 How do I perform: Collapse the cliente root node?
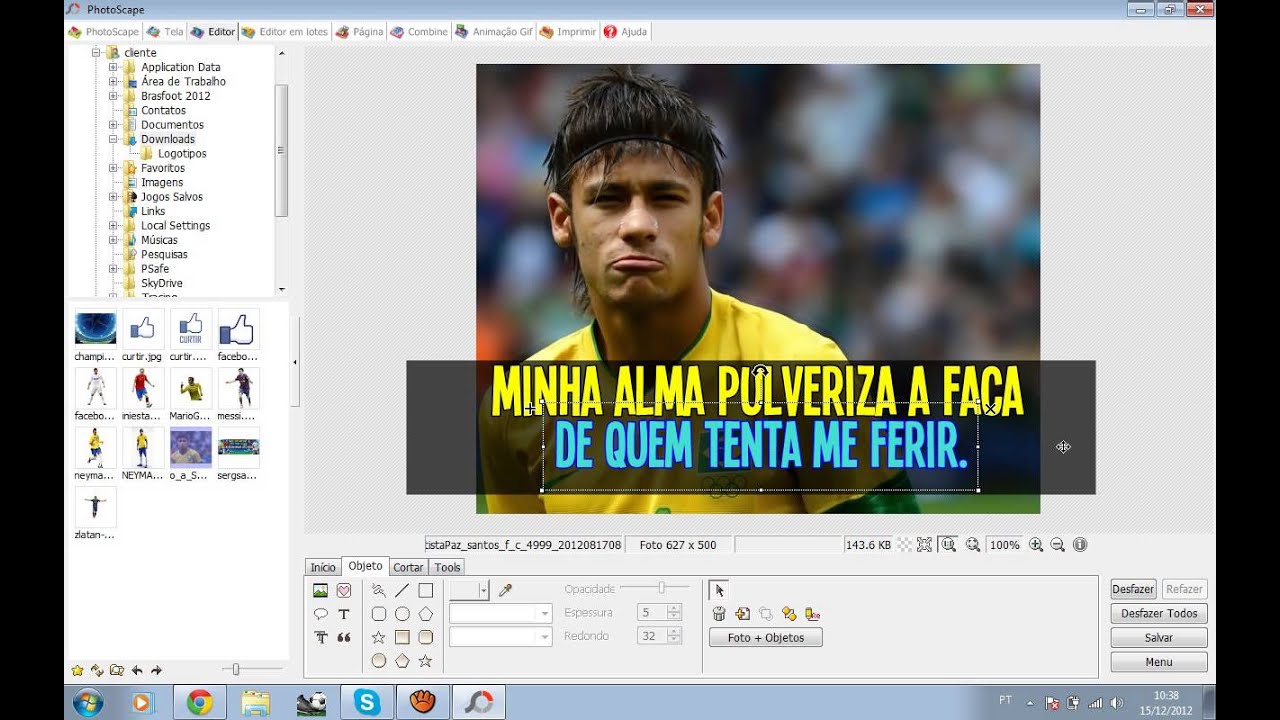click(96, 52)
